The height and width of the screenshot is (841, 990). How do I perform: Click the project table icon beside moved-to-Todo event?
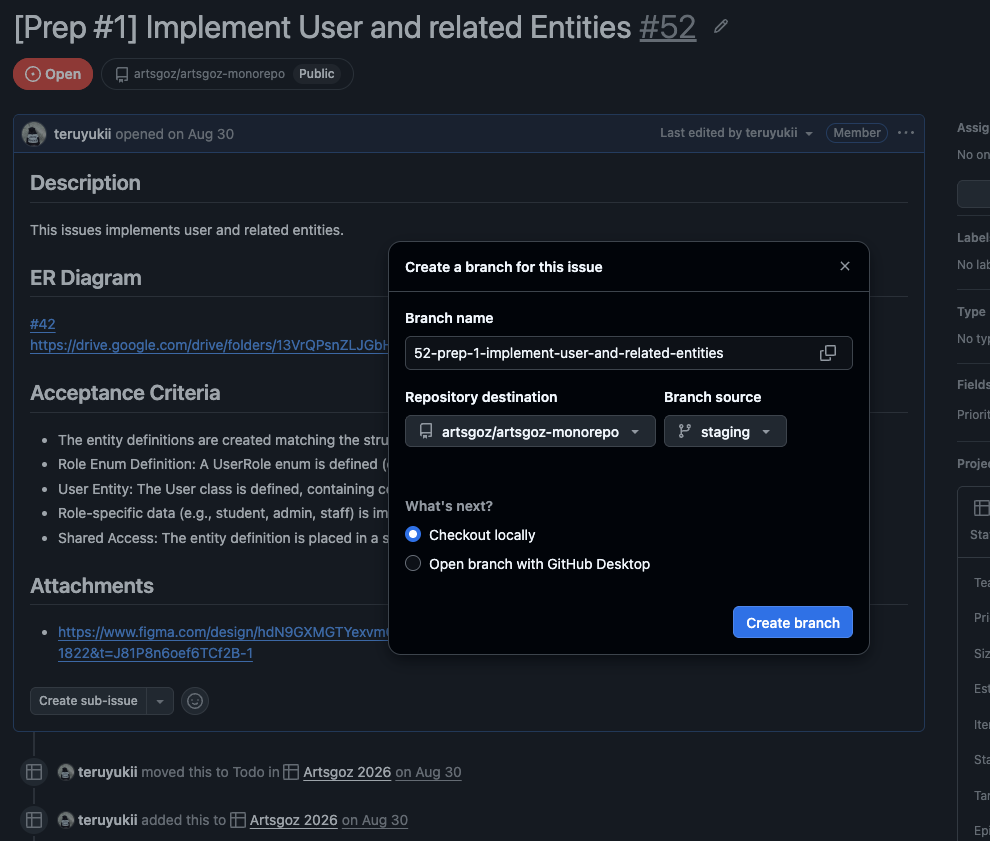pyautogui.click(x=34, y=772)
